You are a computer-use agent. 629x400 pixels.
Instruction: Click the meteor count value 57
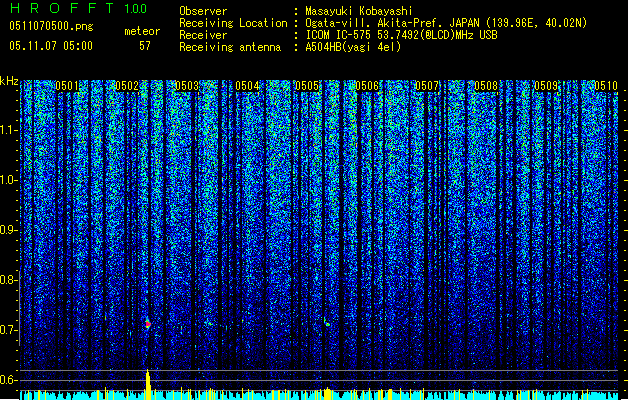coord(145,46)
